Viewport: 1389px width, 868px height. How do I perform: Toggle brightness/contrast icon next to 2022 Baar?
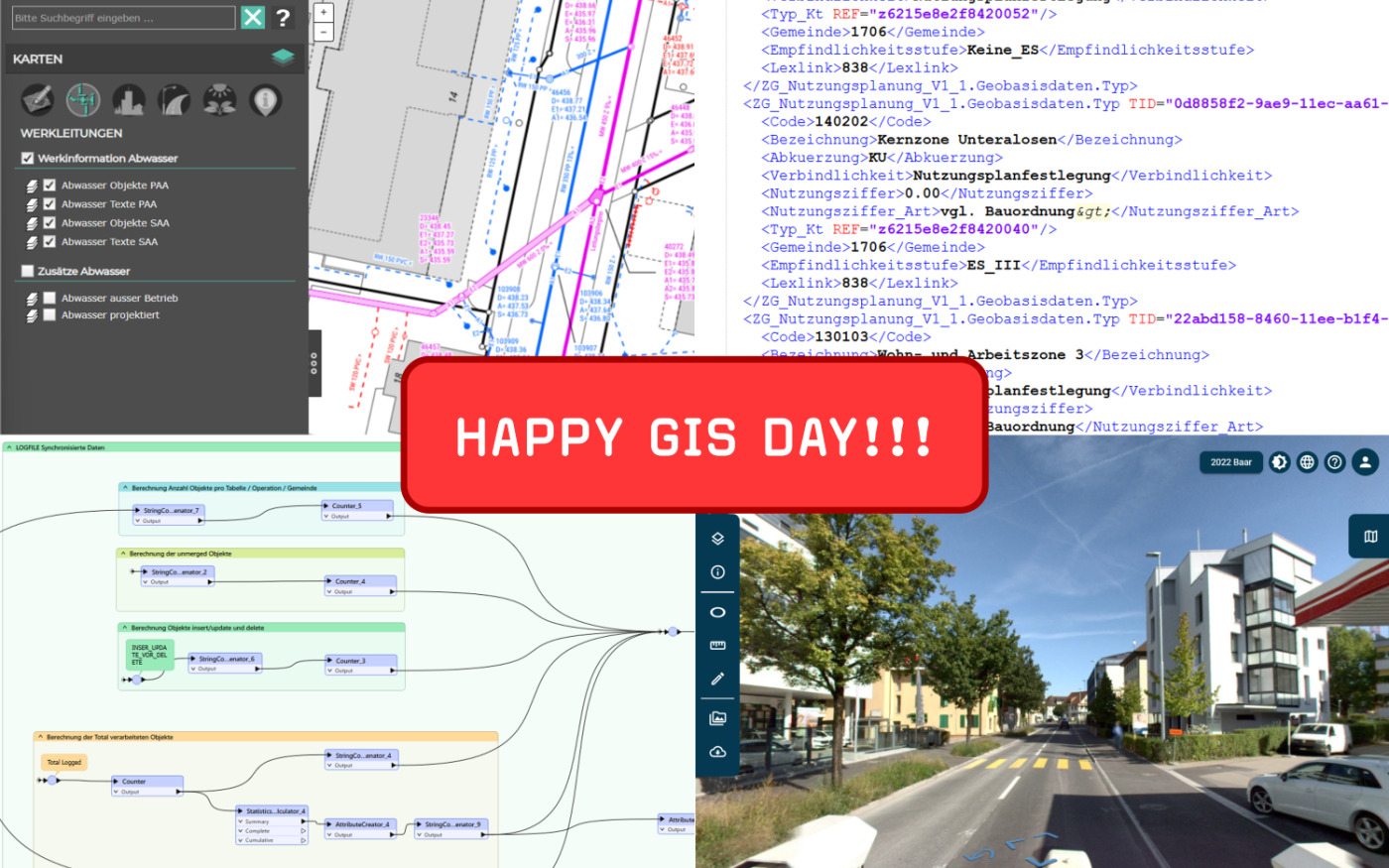click(x=1280, y=462)
